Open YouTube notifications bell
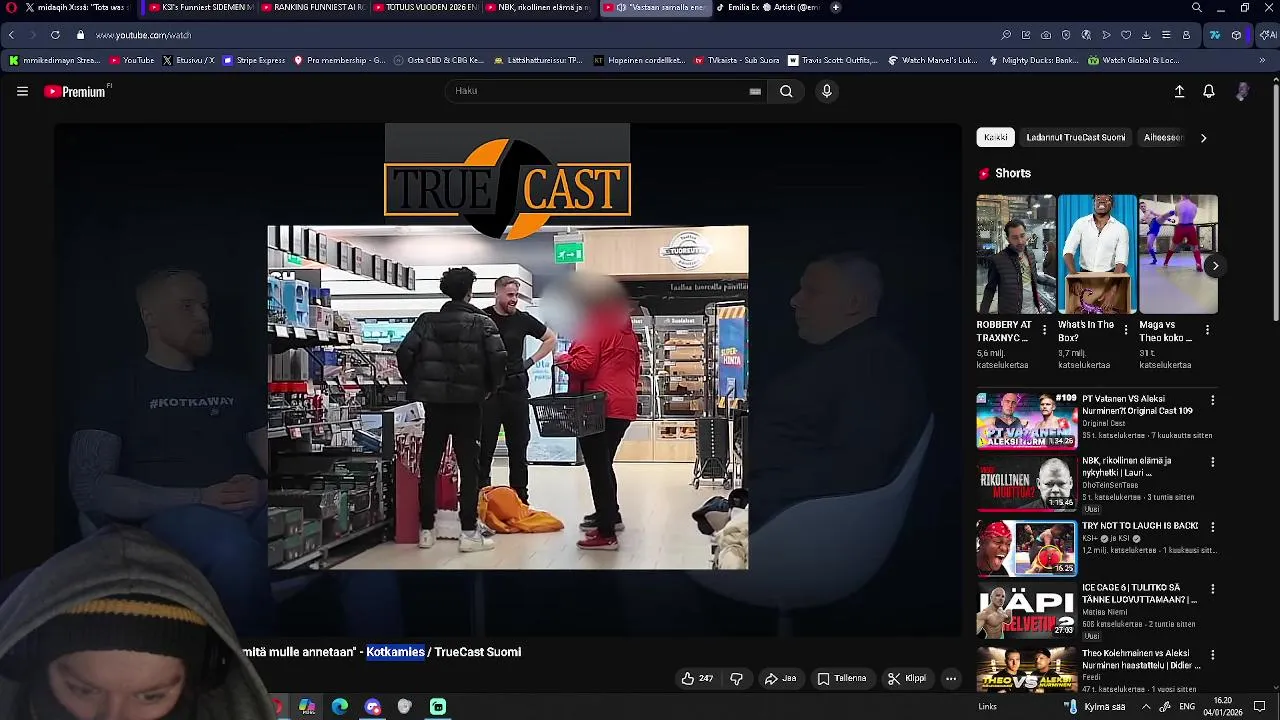Viewport: 1280px width, 720px height. [1209, 91]
